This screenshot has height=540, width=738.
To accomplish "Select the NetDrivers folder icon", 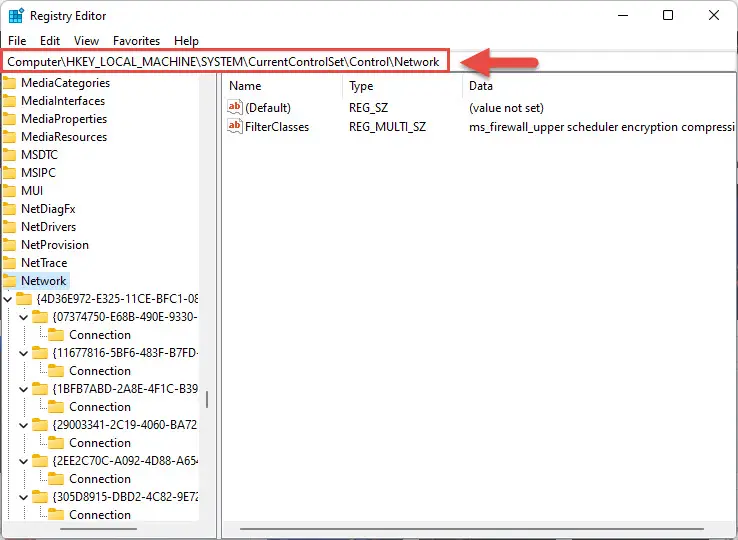I will [9, 227].
